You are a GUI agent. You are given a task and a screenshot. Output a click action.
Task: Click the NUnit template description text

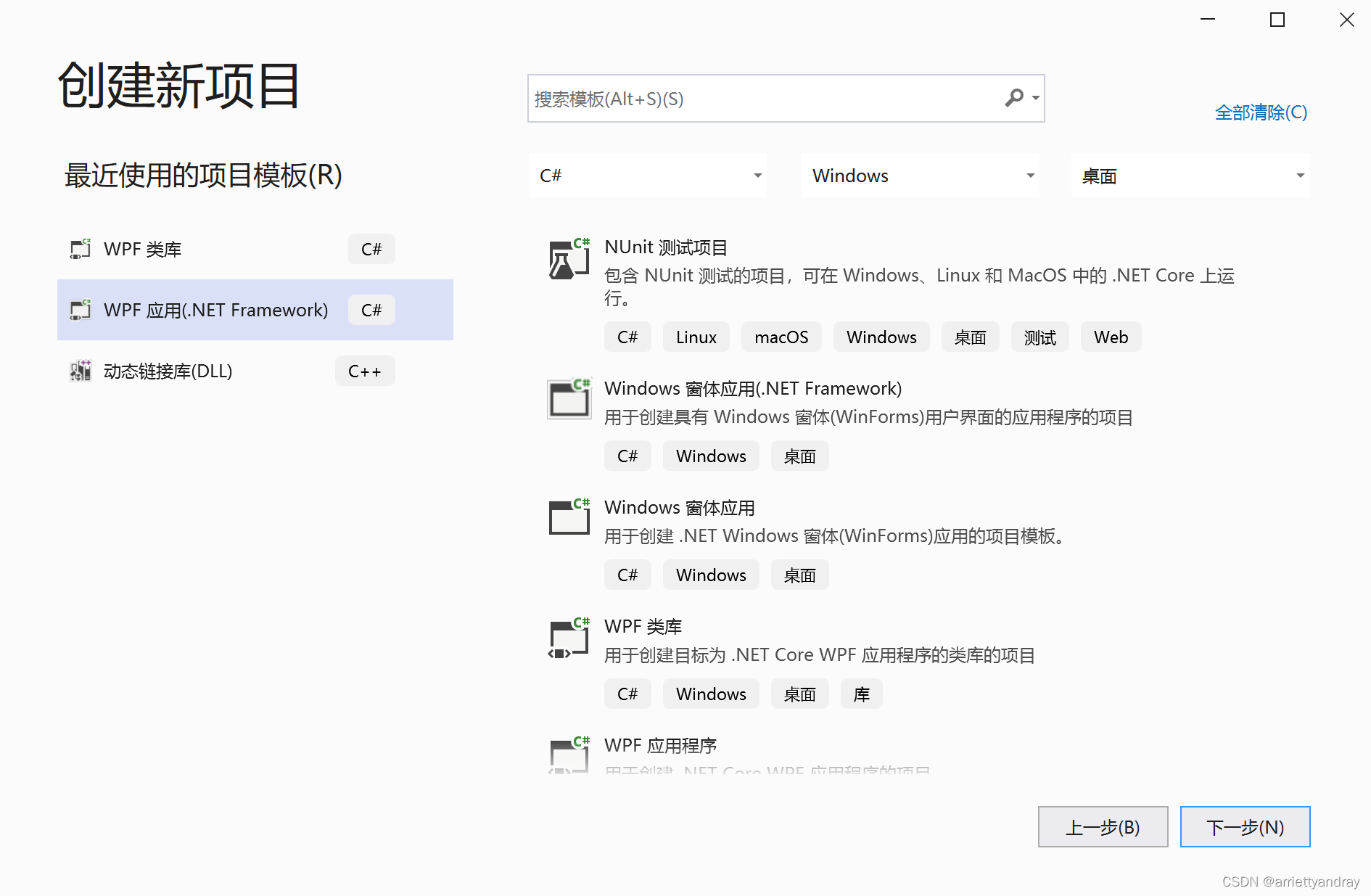[x=919, y=287]
